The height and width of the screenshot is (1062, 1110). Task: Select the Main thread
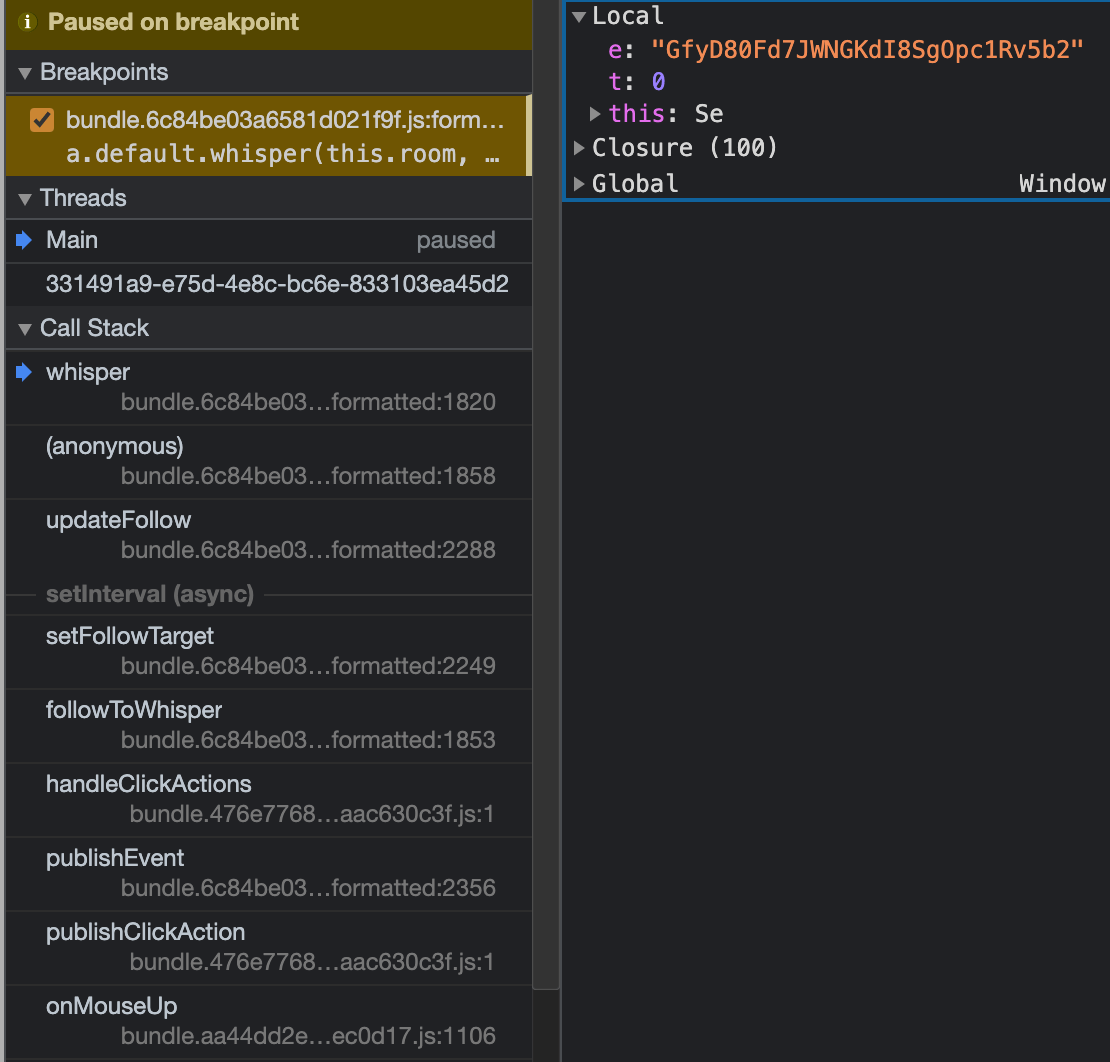tap(72, 241)
